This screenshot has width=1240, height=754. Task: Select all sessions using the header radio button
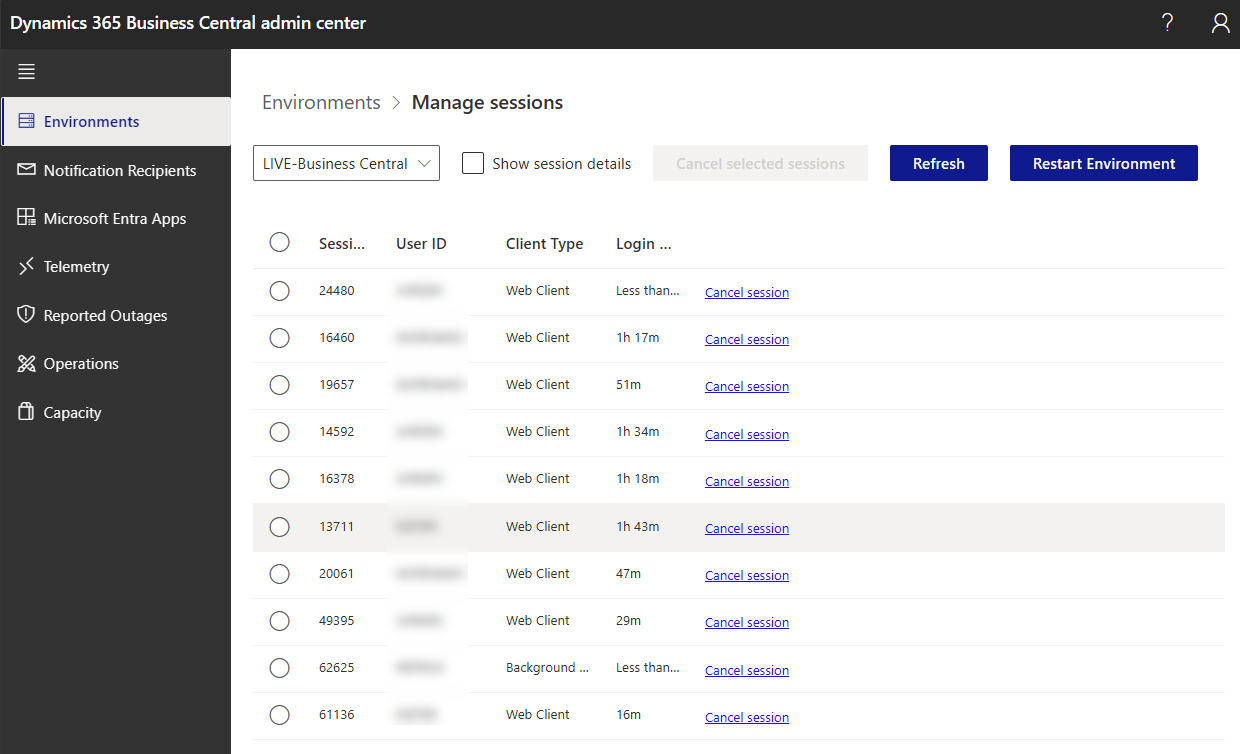point(280,242)
